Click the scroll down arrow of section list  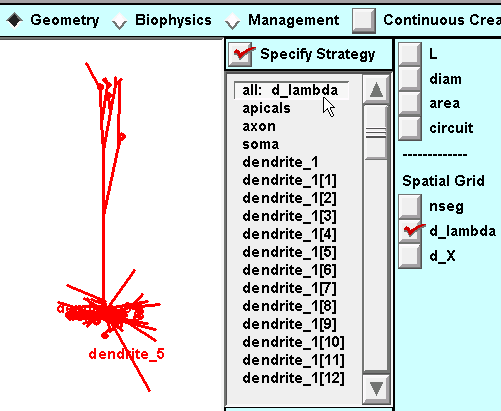point(376,389)
